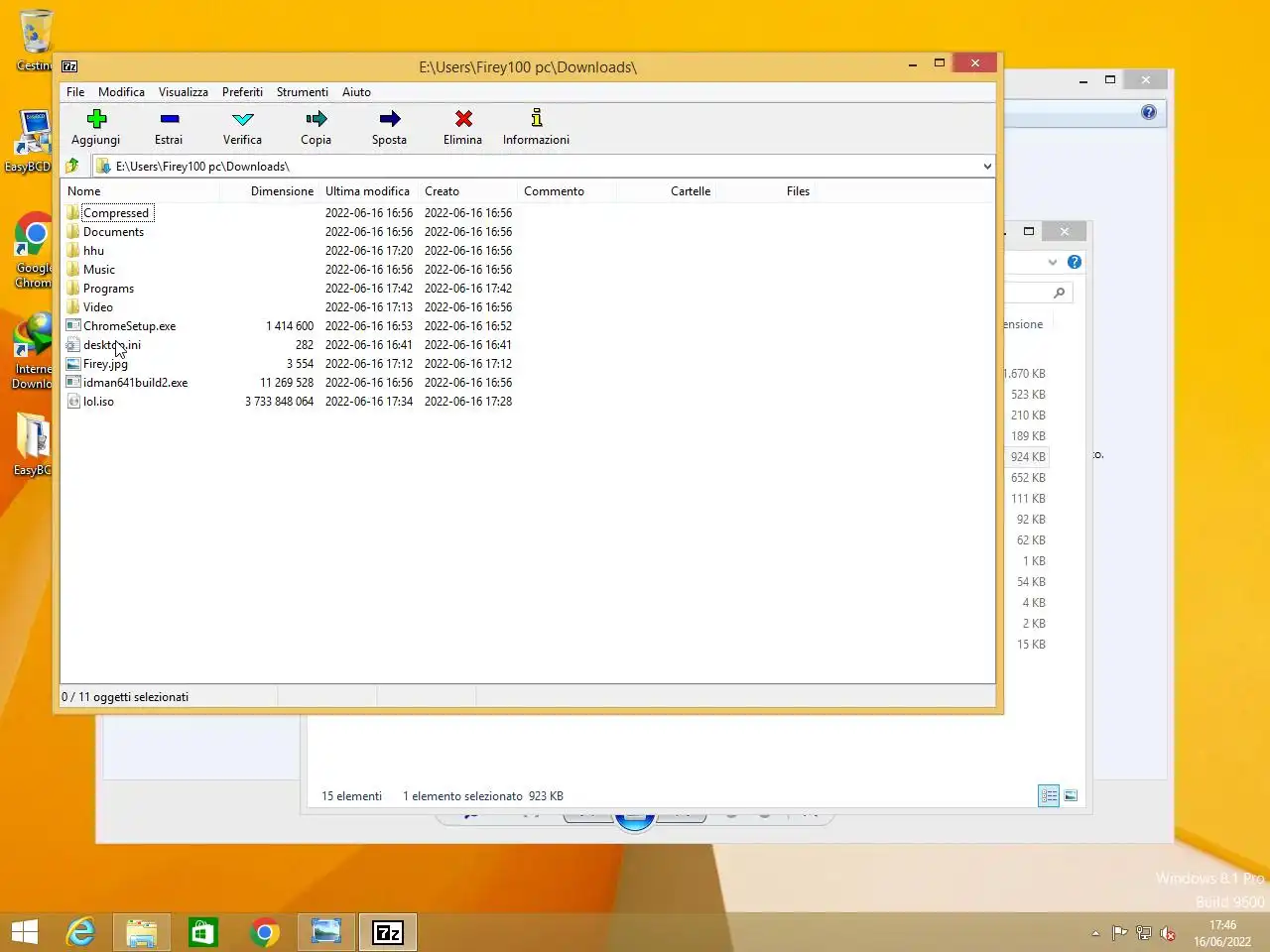1270x952 pixels.
Task: Open the File menu
Action: [75, 91]
